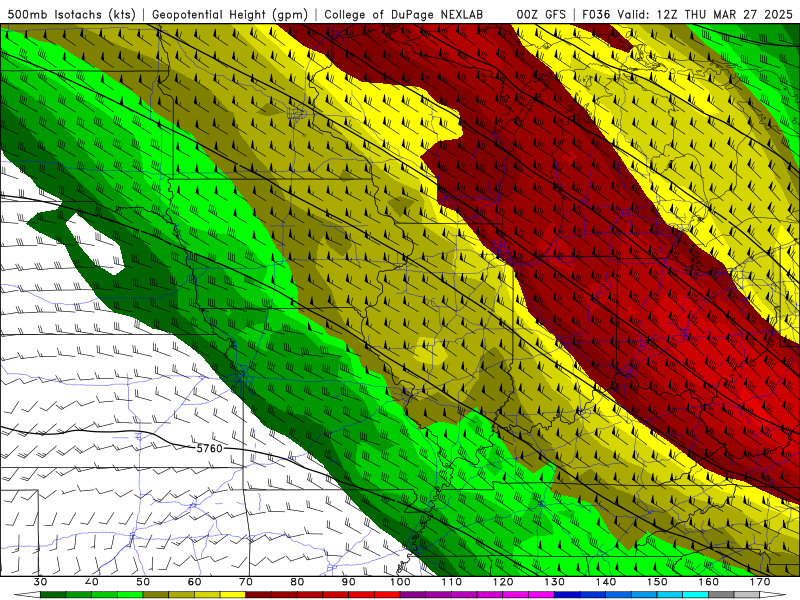
Task: Click the '90' value on the color scale
Action: tap(348, 582)
